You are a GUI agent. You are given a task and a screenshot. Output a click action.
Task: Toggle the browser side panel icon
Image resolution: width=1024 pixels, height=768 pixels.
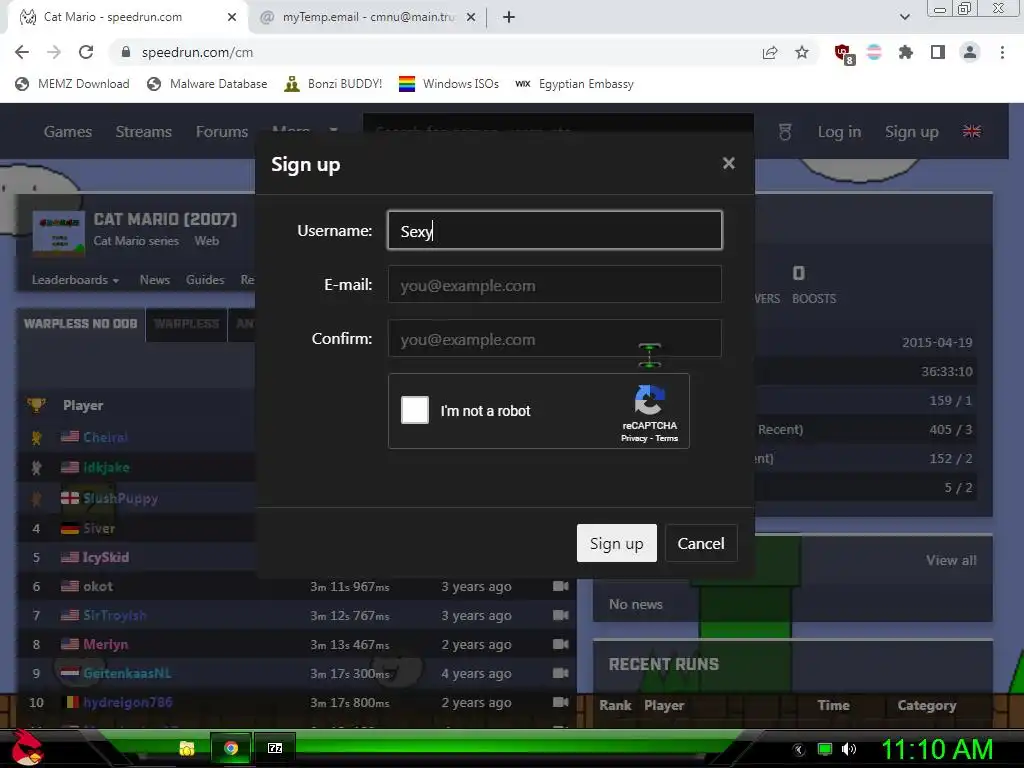[938, 52]
